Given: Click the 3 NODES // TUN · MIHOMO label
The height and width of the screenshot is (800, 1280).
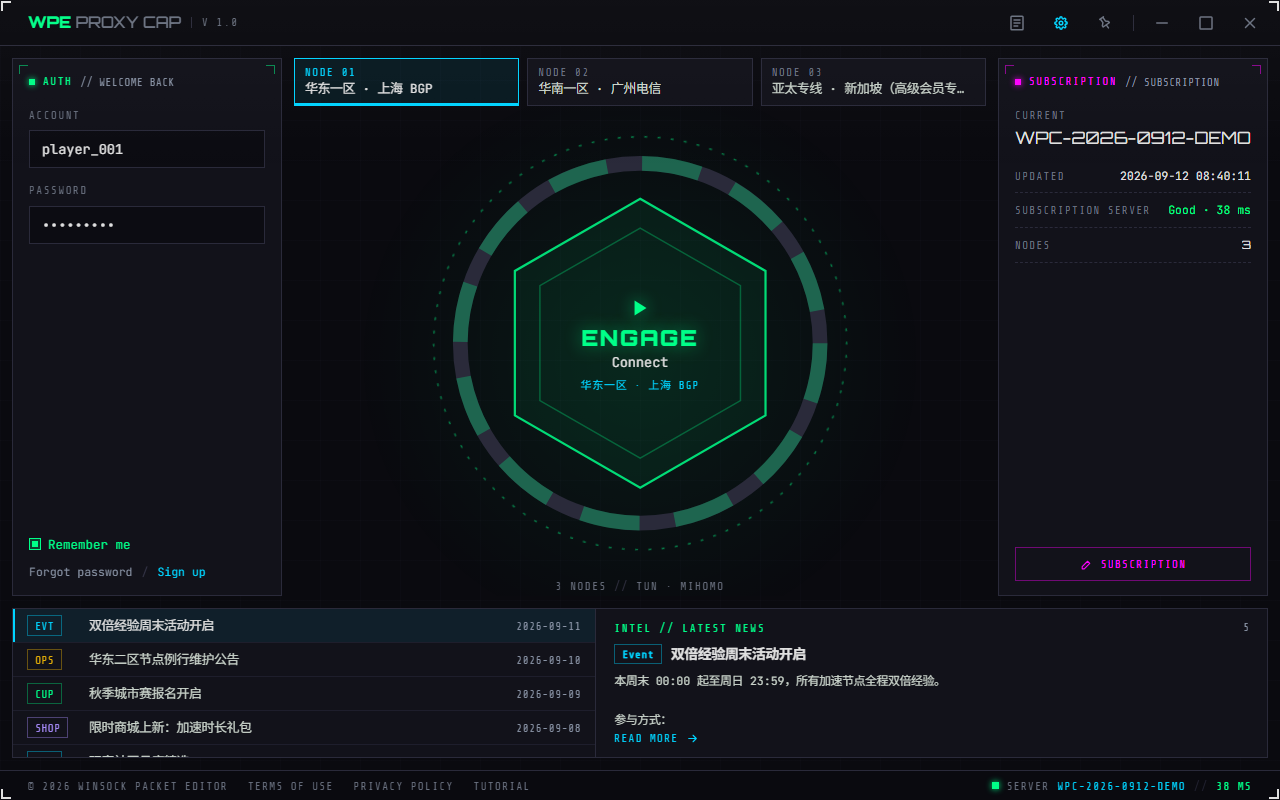Looking at the screenshot, I should (x=640, y=586).
